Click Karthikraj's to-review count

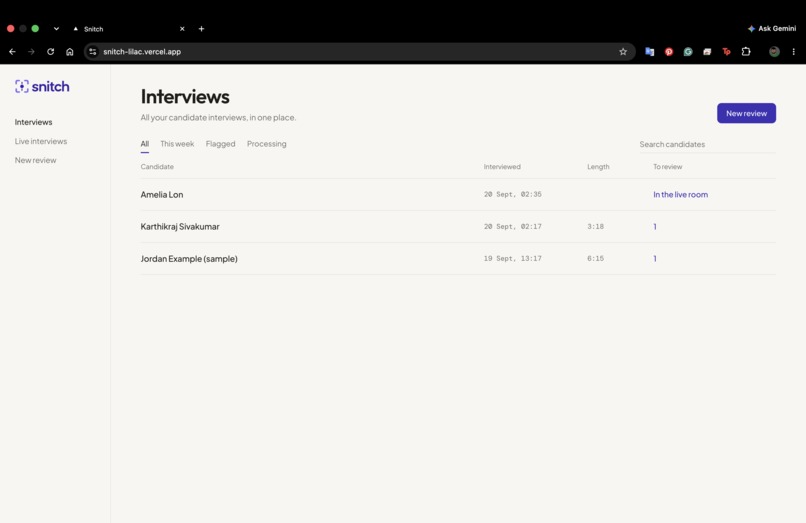654,226
